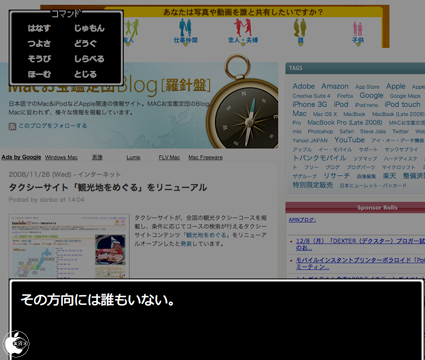
Task: Select しらべる command
Action: click(89, 59)
